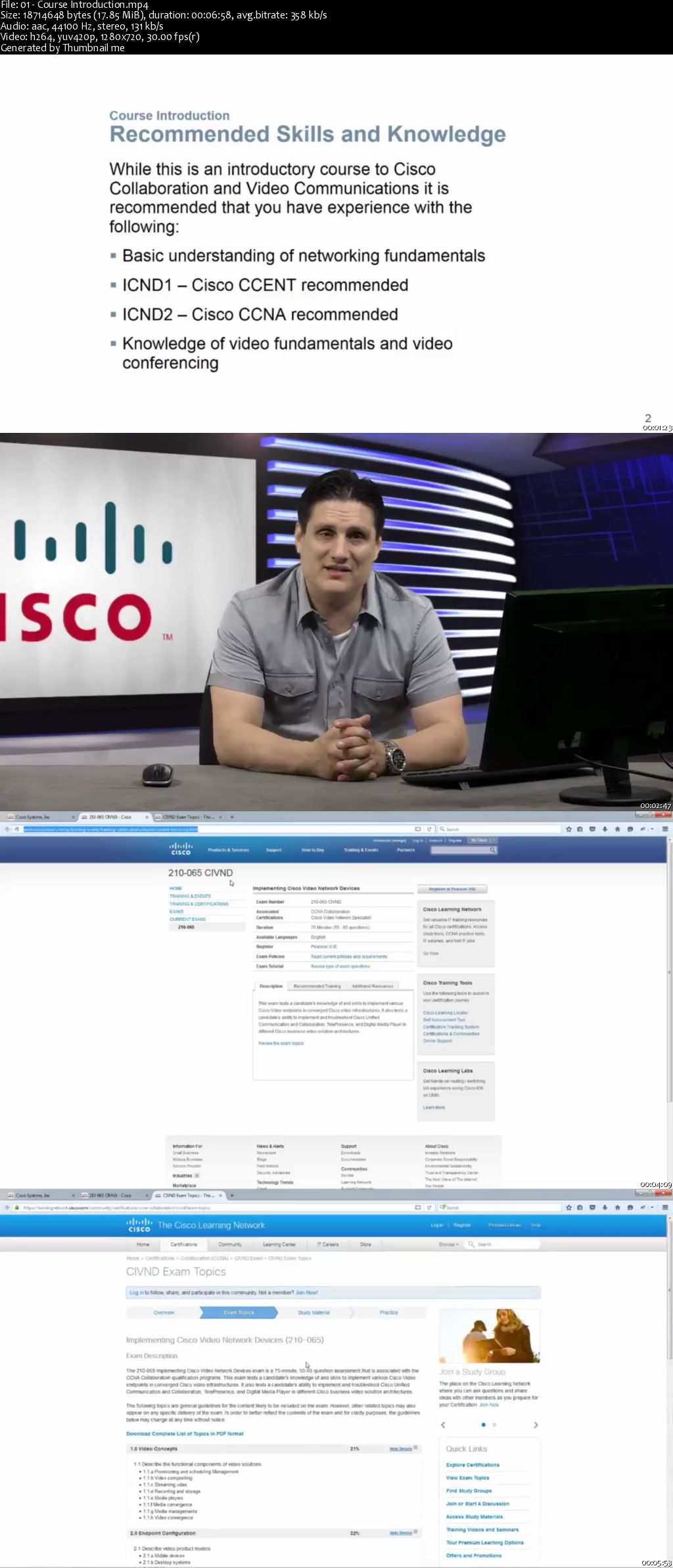Open Read current policies and requirements link
Viewport: 673px width, 1568px height.
(x=349, y=956)
